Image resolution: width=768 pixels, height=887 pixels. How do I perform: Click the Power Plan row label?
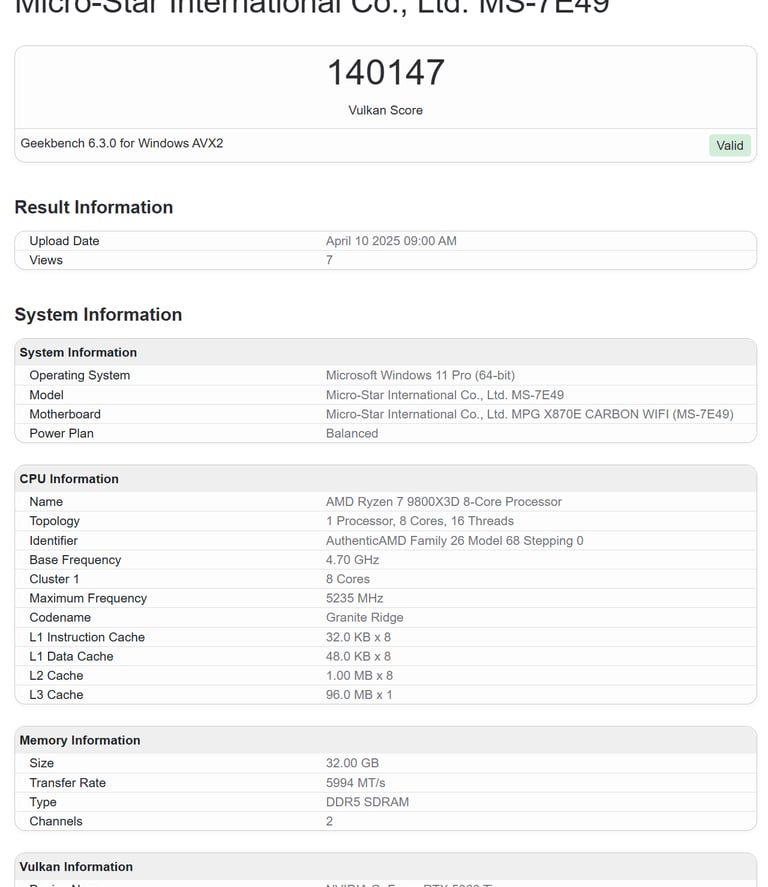click(62, 433)
